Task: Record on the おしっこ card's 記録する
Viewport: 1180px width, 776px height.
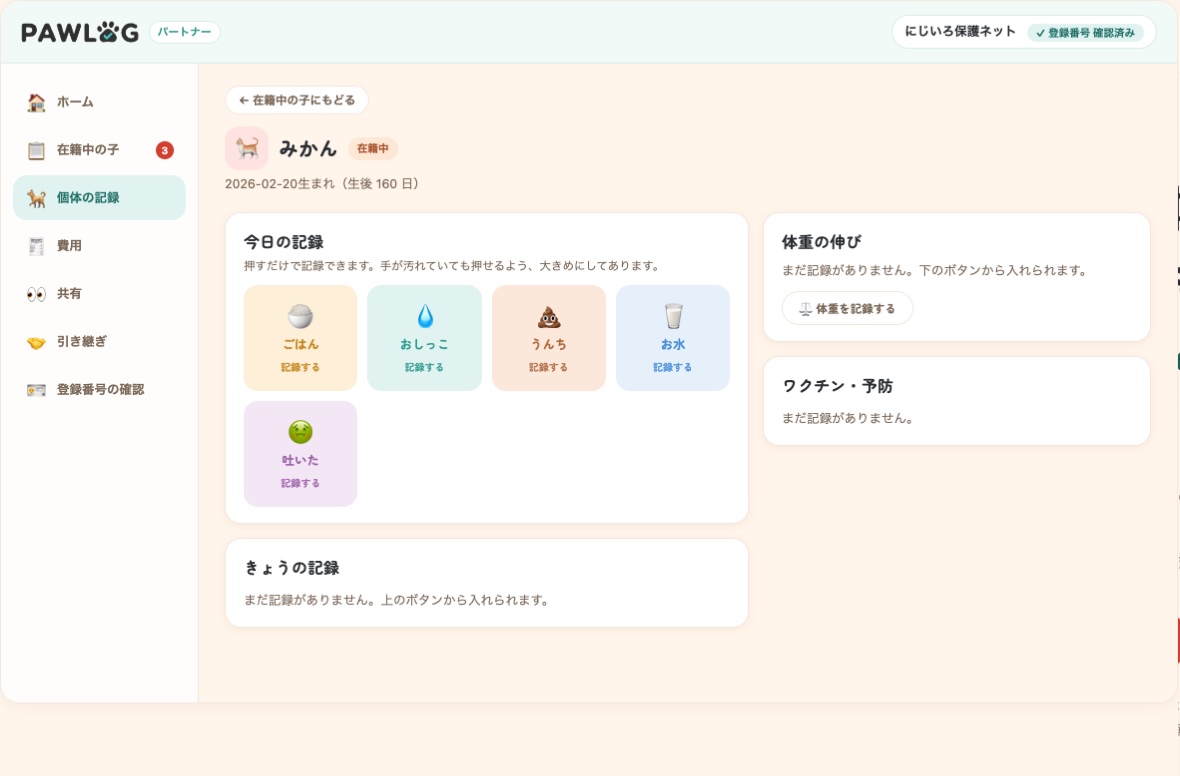Action: (x=424, y=367)
